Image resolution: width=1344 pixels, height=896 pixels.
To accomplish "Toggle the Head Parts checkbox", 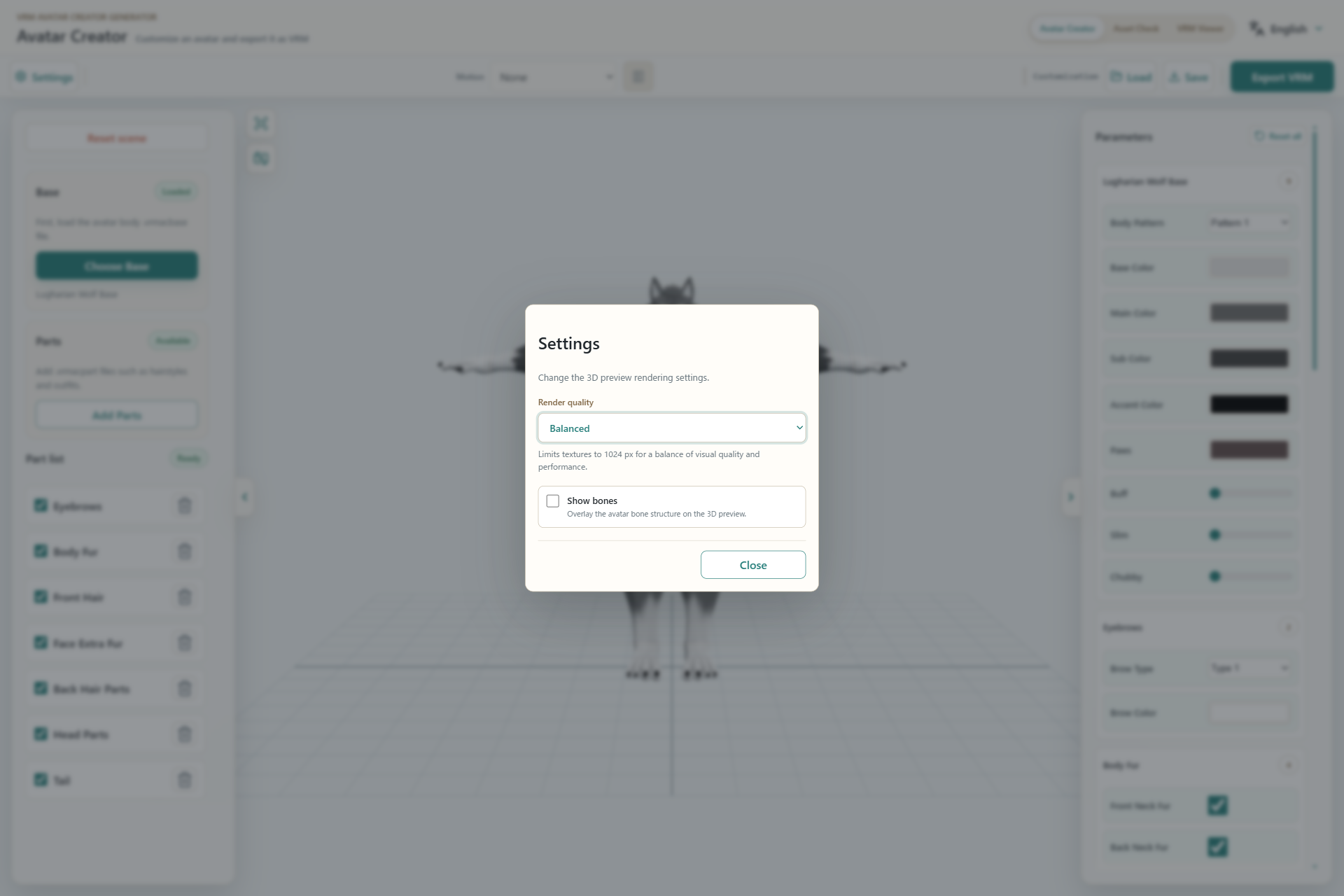I will click(41, 734).
